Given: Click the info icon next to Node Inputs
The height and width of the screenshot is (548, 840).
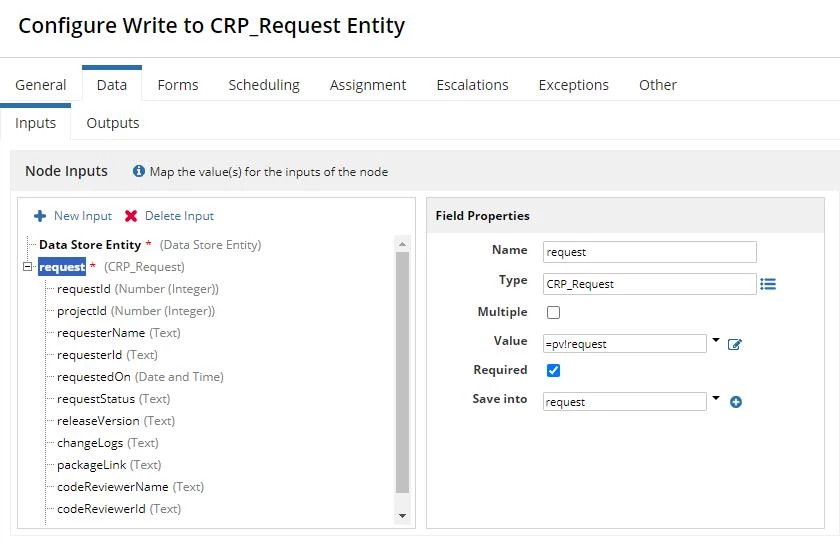Looking at the screenshot, I should pyautogui.click(x=139, y=171).
